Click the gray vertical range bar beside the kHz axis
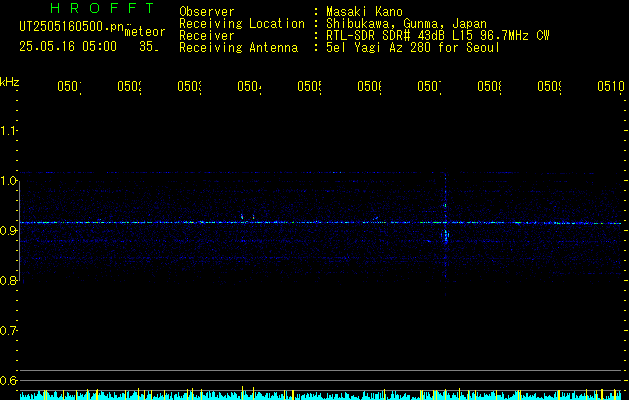This screenshot has width=629, height=400. 20,231
